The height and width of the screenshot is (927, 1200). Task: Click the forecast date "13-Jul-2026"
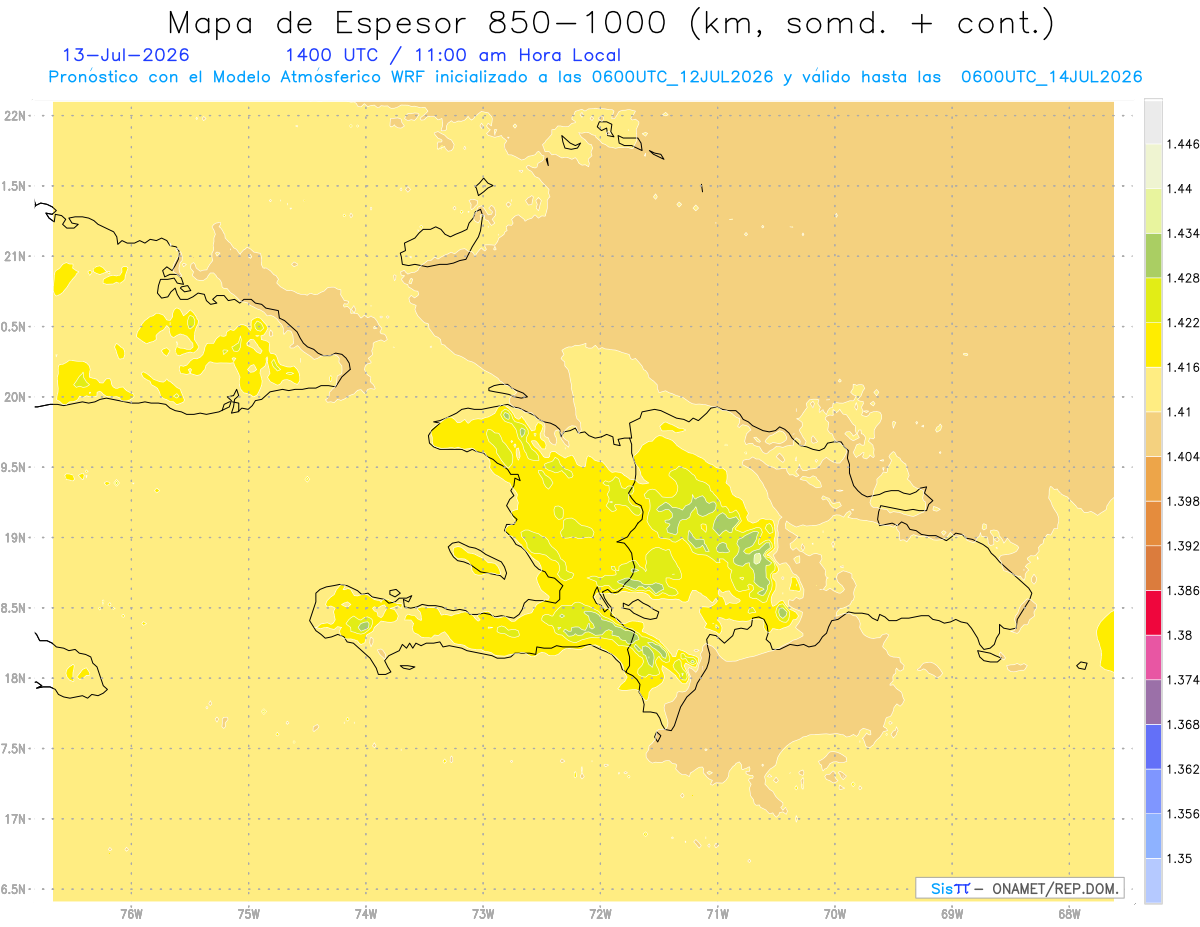point(125,56)
